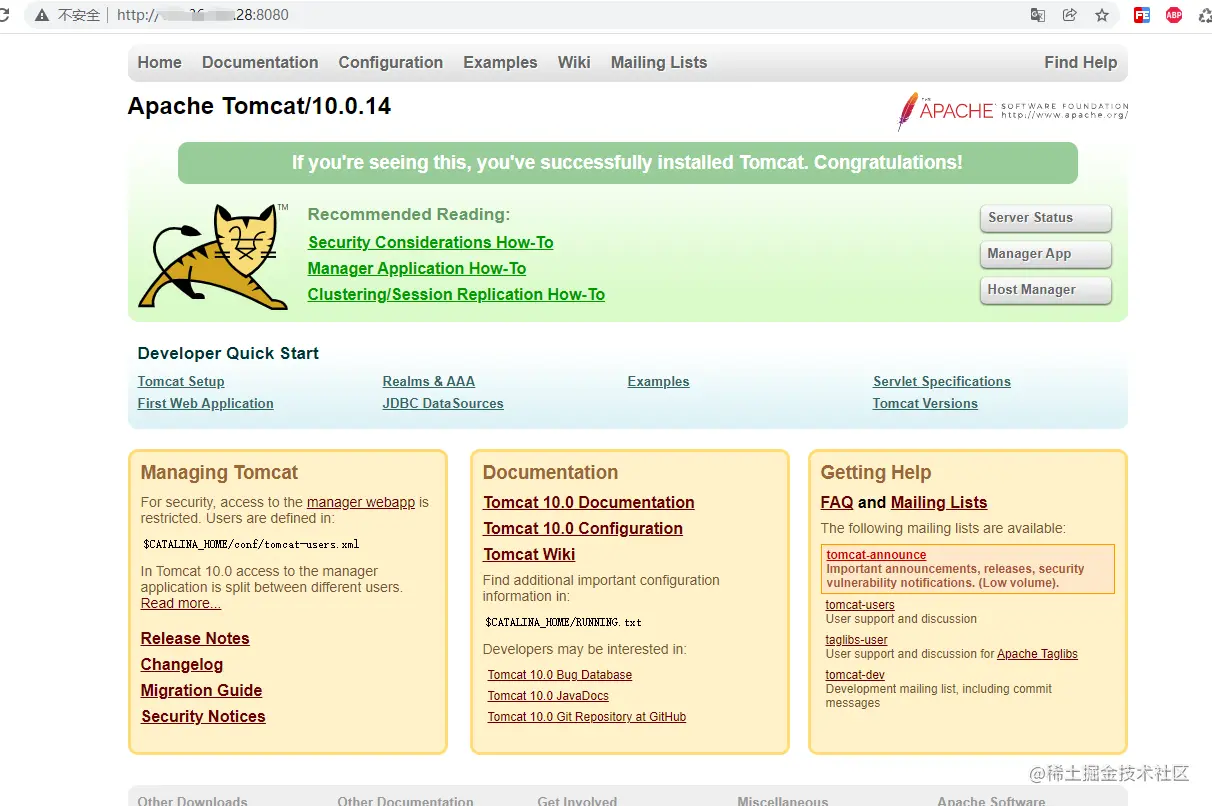The width and height of the screenshot is (1212, 806).
Task: Open the First Web Application link
Action: tap(206, 403)
